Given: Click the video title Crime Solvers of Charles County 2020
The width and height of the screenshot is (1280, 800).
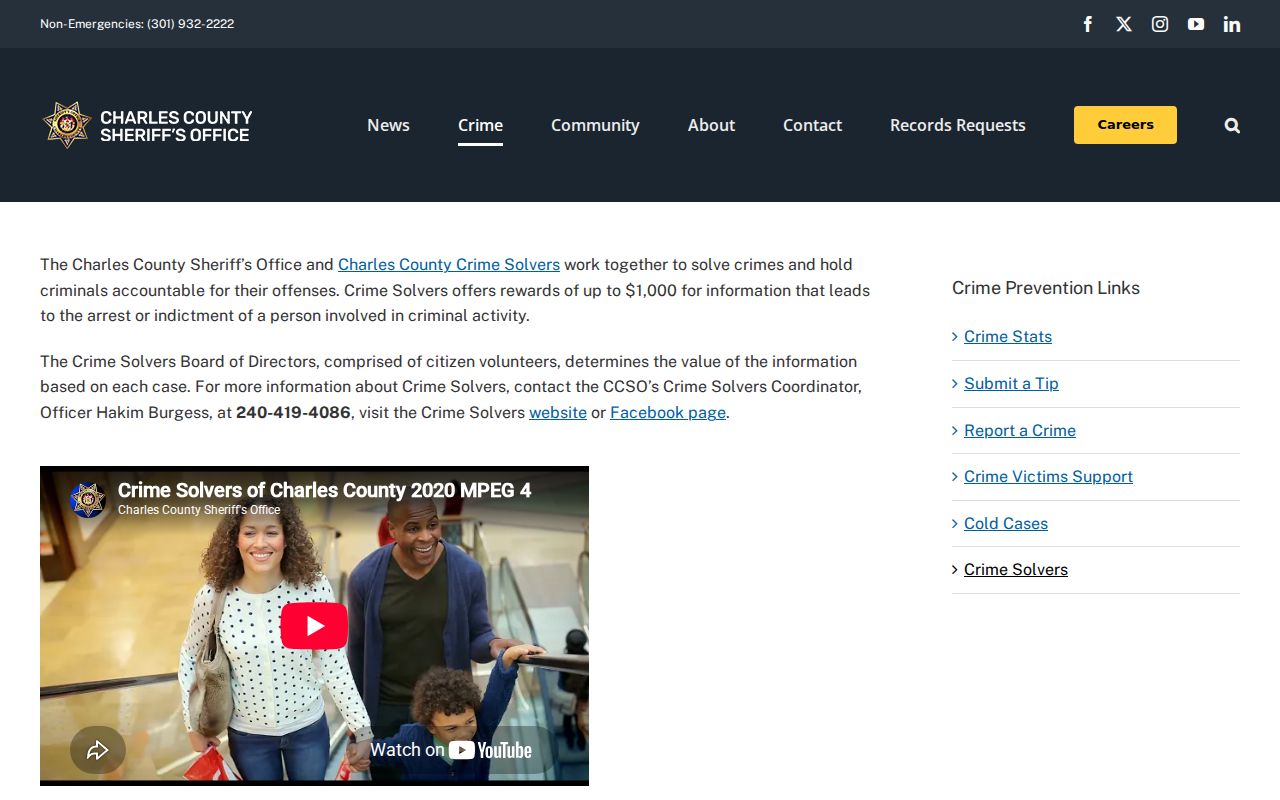Looking at the screenshot, I should point(325,490).
